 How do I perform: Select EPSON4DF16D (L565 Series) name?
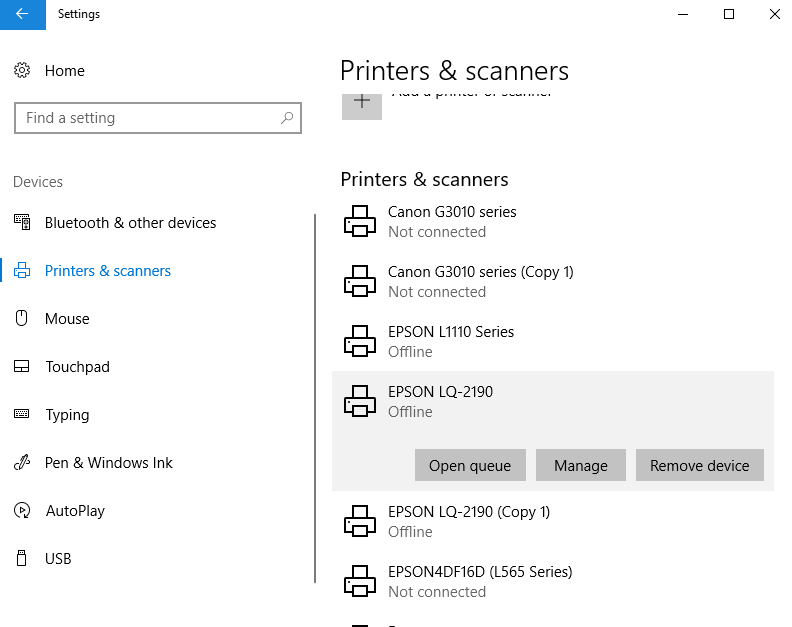480,572
